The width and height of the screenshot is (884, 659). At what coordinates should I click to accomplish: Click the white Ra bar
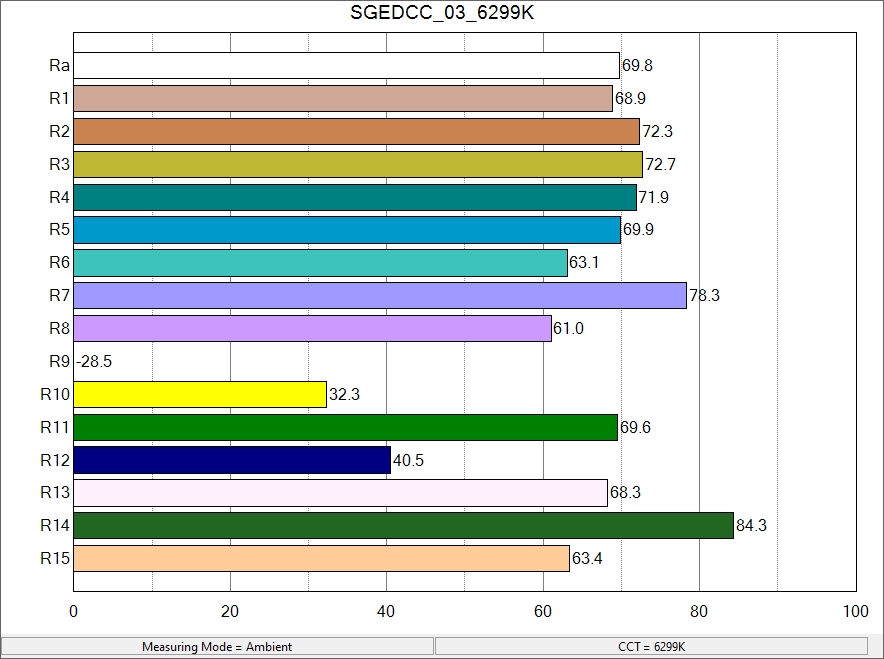(x=346, y=66)
